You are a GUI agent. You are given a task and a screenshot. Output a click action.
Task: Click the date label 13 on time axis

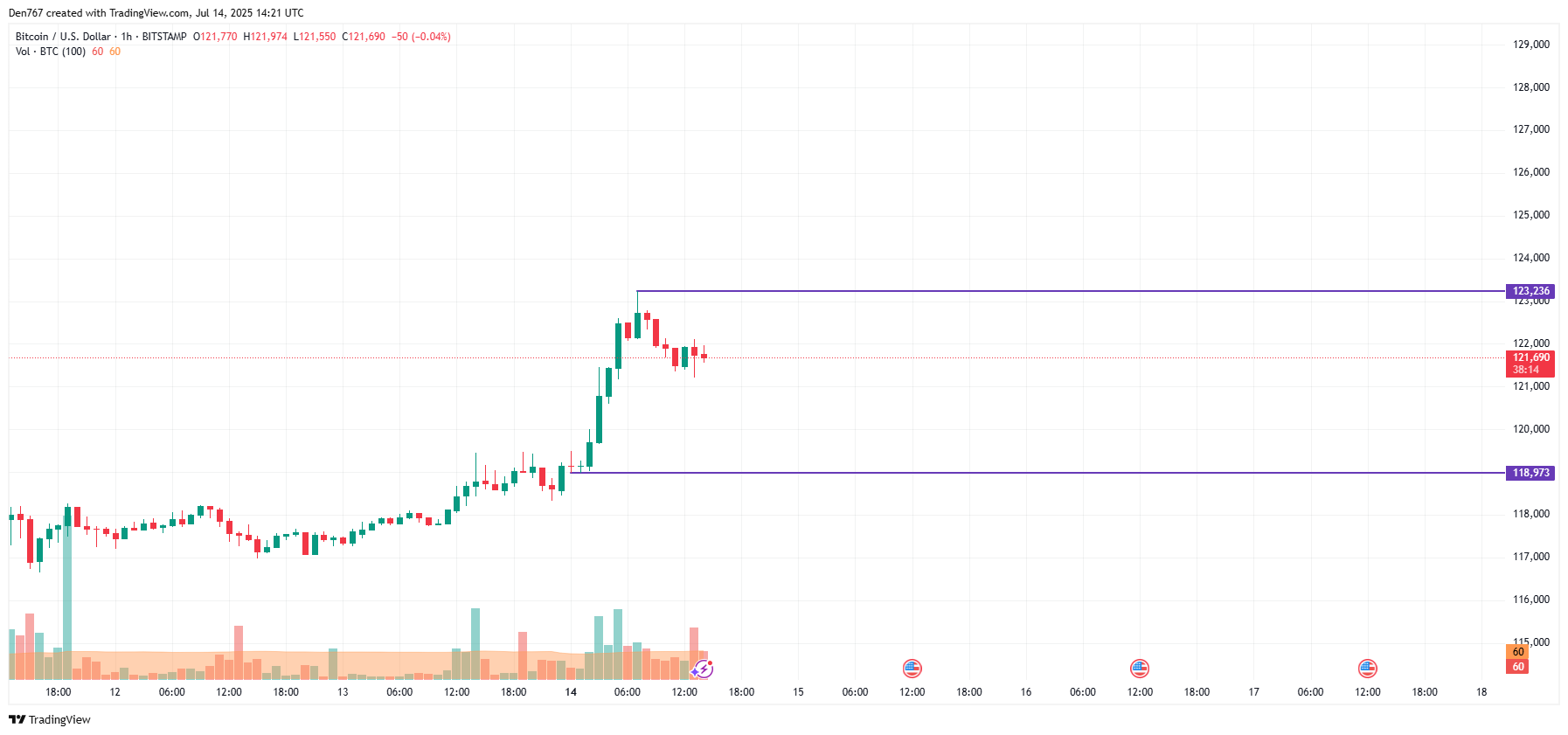343,692
